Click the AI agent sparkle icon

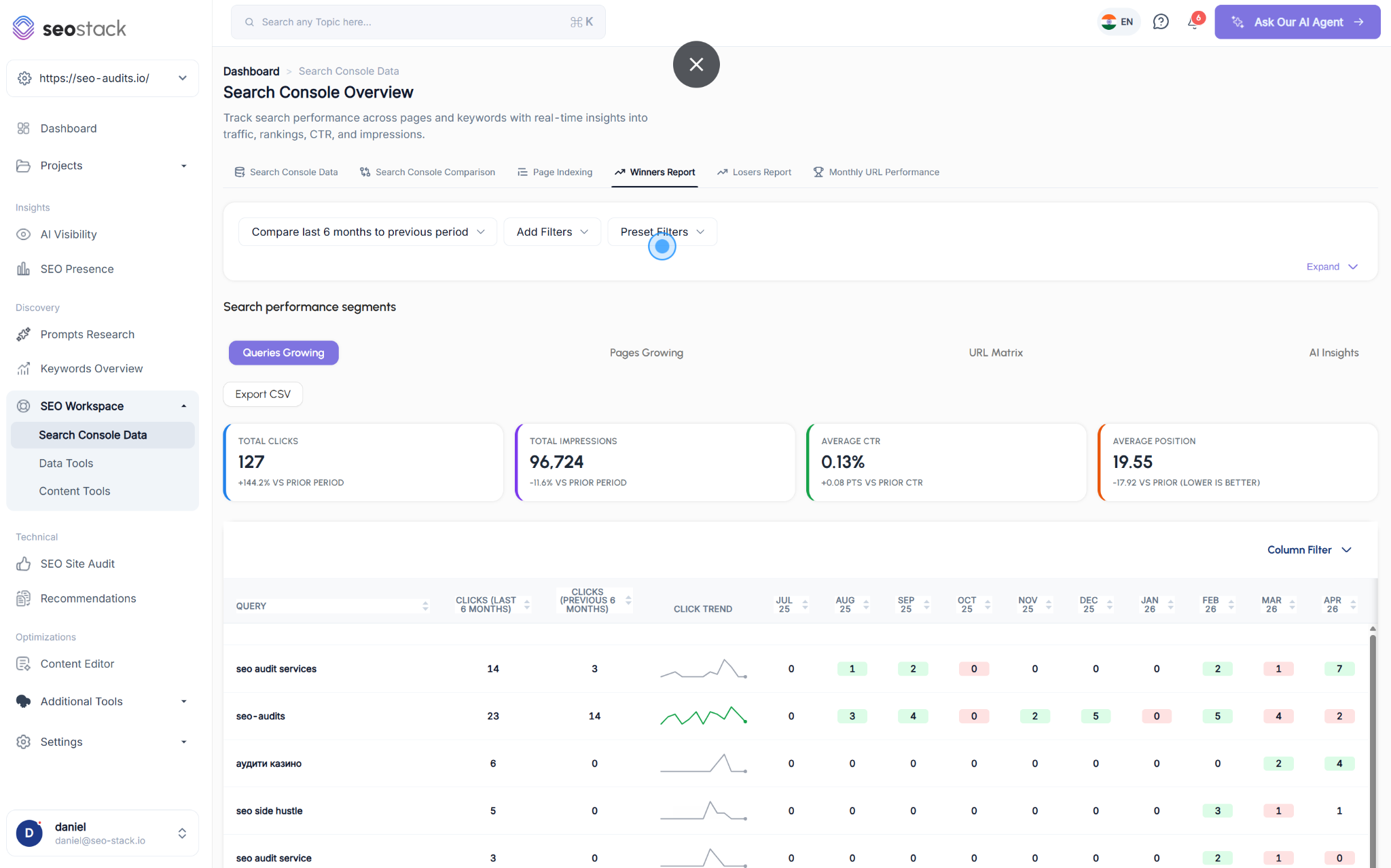(1238, 22)
